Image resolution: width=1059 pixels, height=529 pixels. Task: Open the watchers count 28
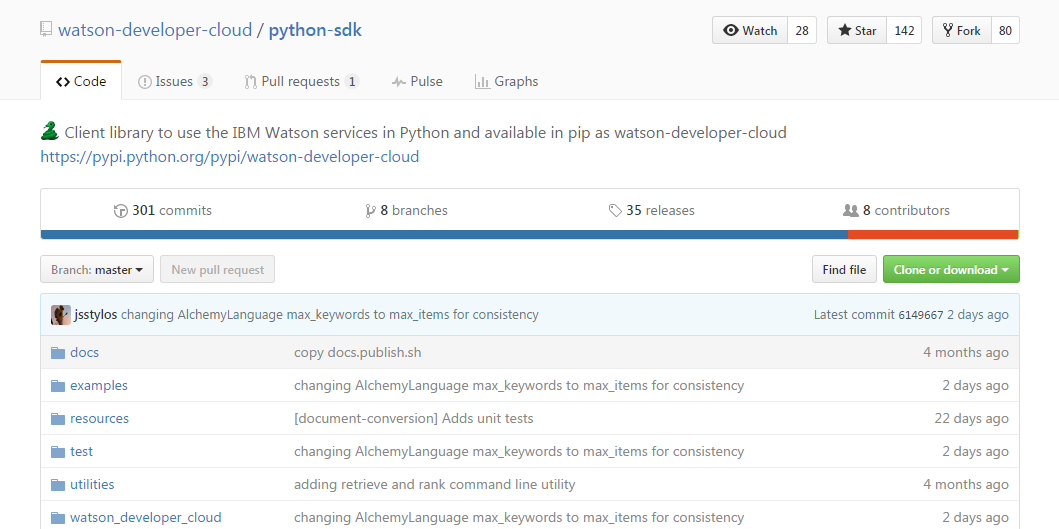(802, 30)
